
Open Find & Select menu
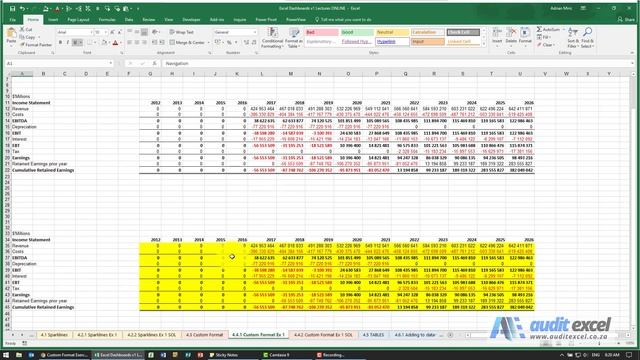pyautogui.click(x=587, y=38)
